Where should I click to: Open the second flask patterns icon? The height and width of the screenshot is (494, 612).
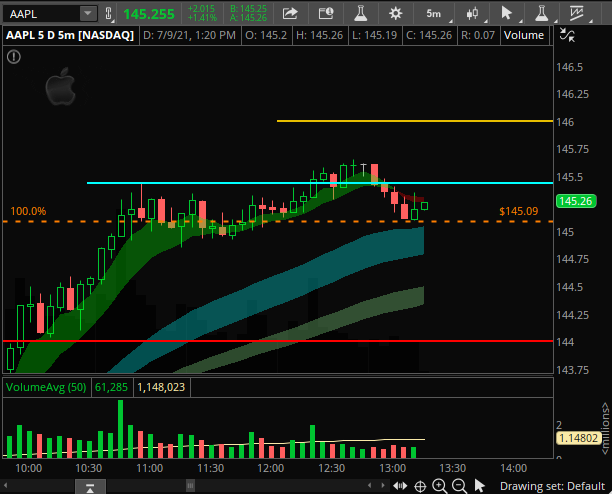[x=541, y=14]
